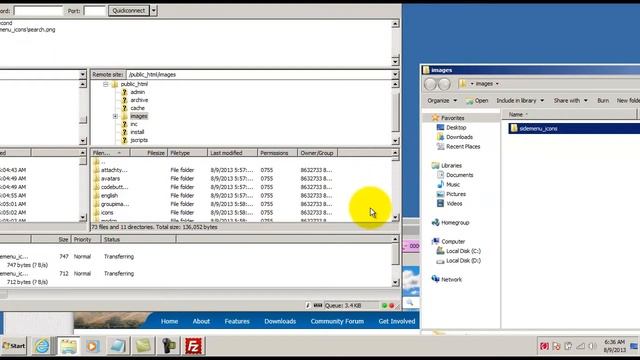Open FileZilla from the taskbar
640x360 pixels.
pyautogui.click(x=193, y=346)
